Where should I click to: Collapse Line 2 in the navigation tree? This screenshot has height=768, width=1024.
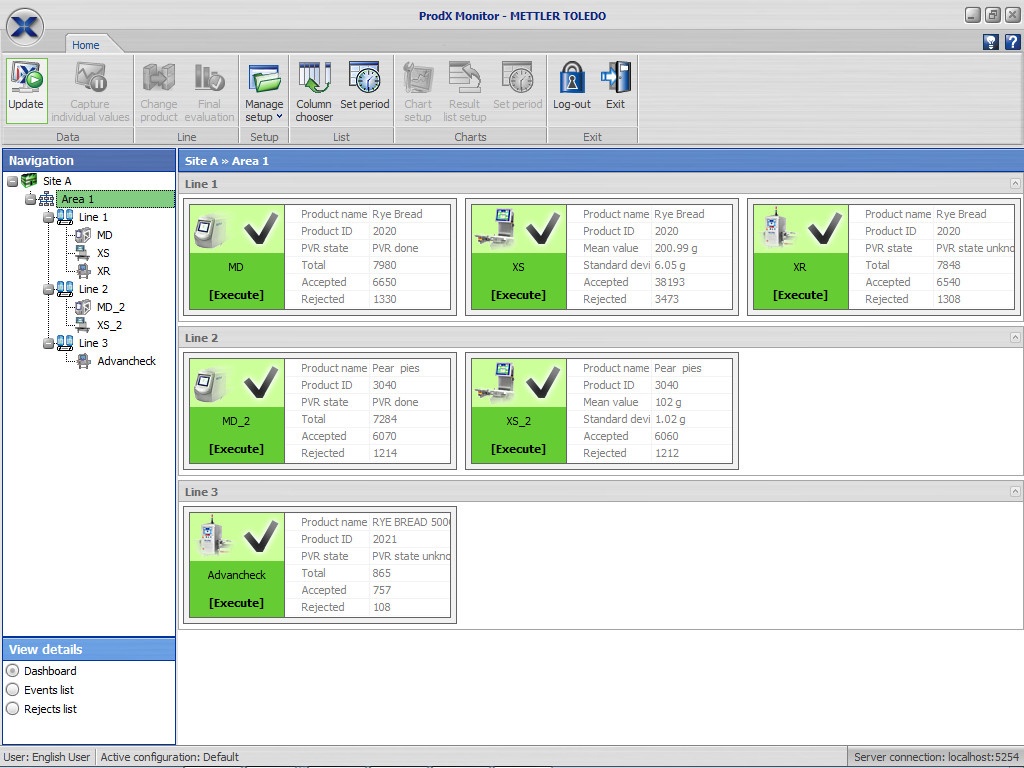click(x=49, y=289)
